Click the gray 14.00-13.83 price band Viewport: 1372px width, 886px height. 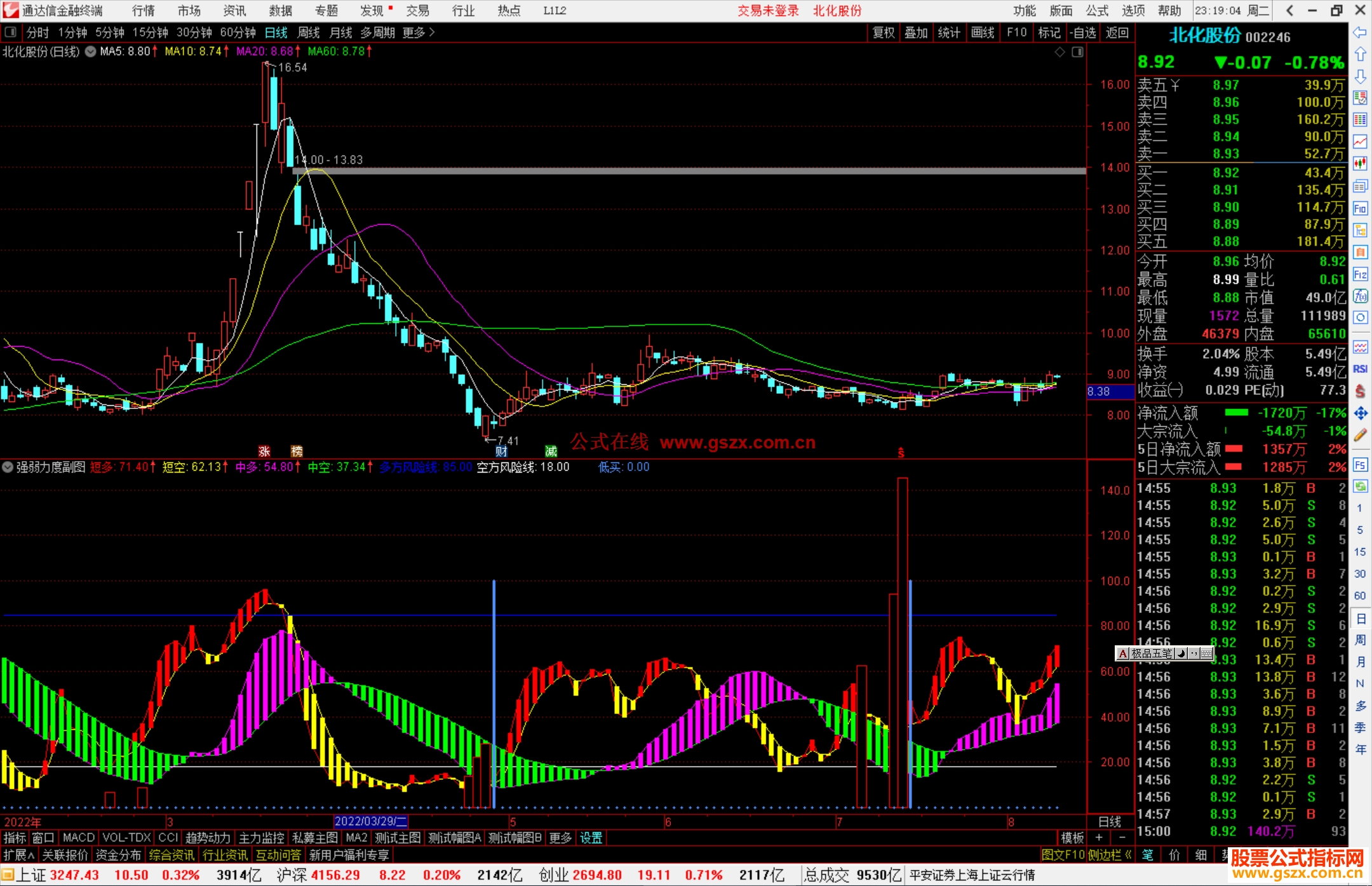(689, 171)
